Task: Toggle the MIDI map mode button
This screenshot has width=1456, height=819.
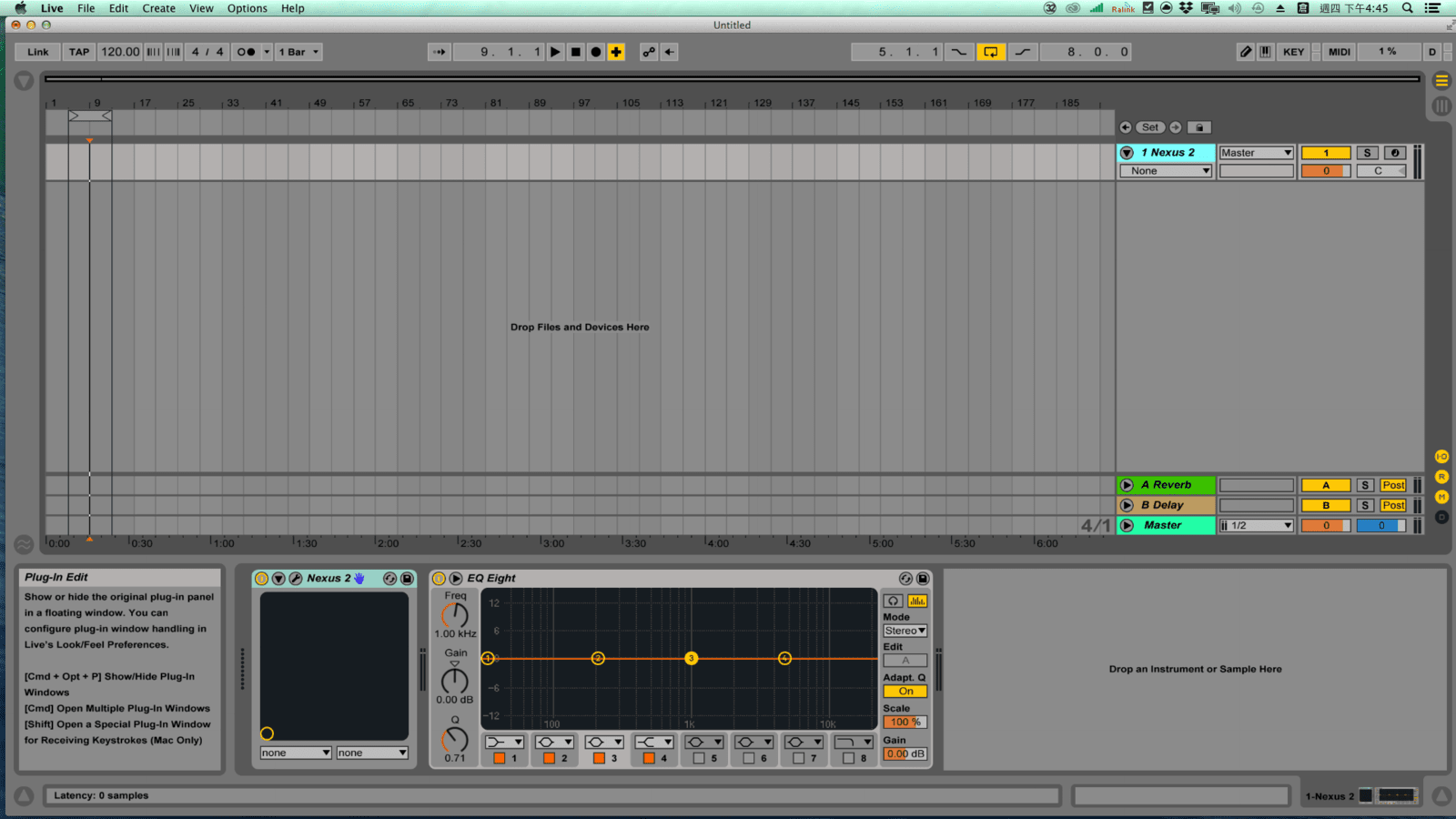Action: pyautogui.click(x=1339, y=52)
